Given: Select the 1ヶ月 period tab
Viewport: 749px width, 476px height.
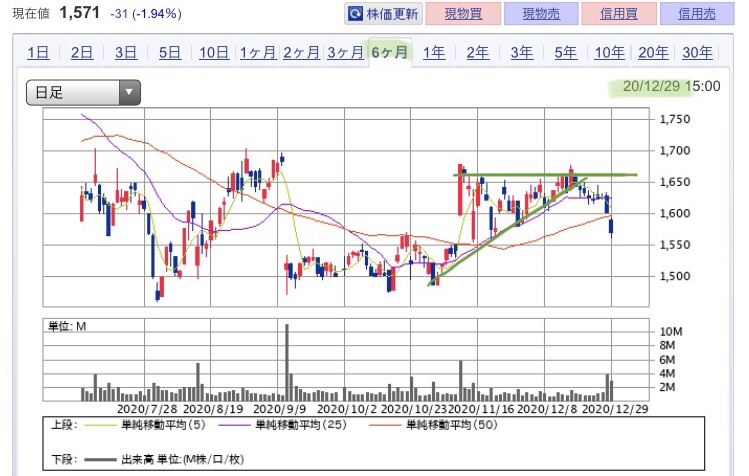Looking at the screenshot, I should tap(258, 52).
